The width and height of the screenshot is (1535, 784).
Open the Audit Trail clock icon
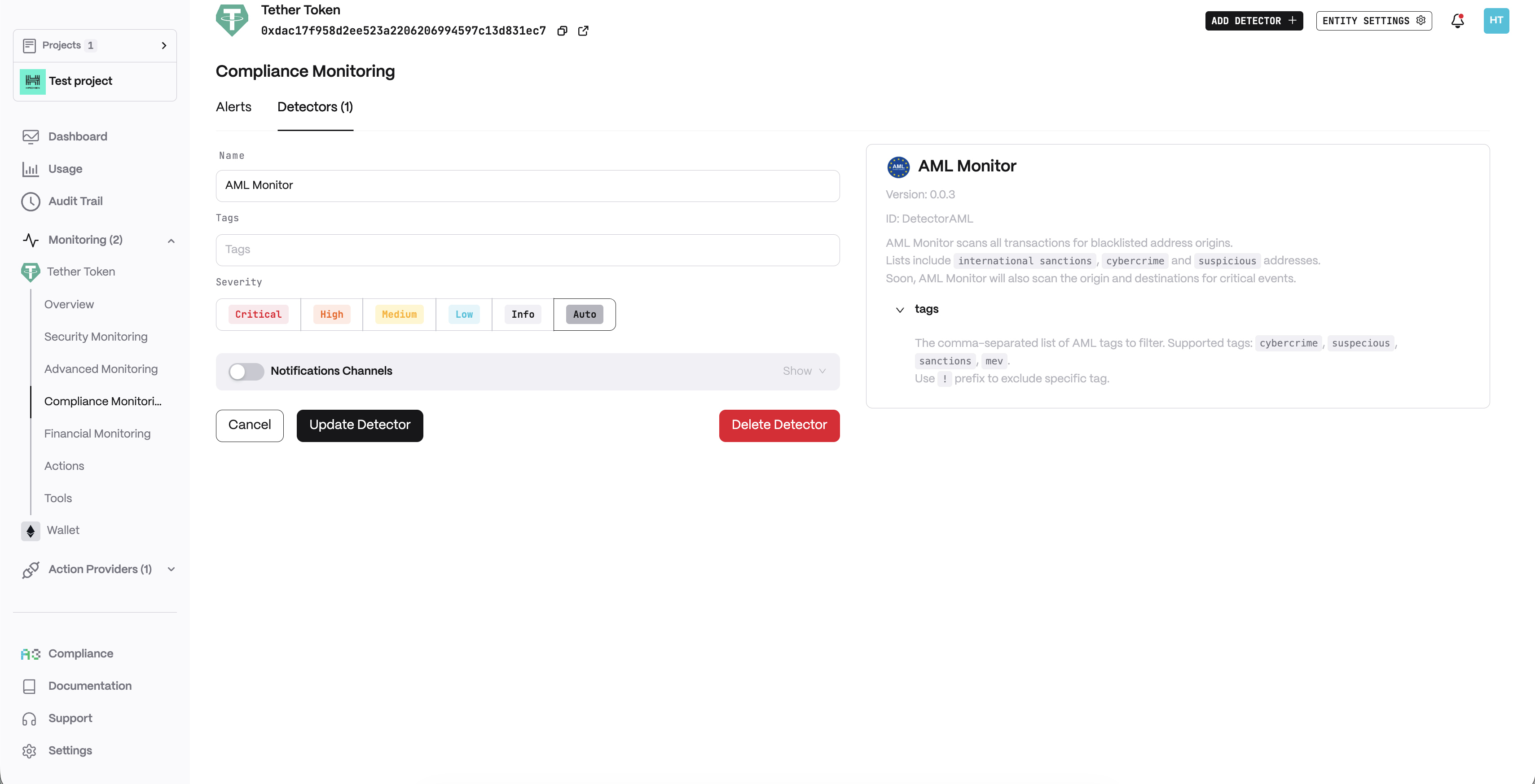pos(31,201)
